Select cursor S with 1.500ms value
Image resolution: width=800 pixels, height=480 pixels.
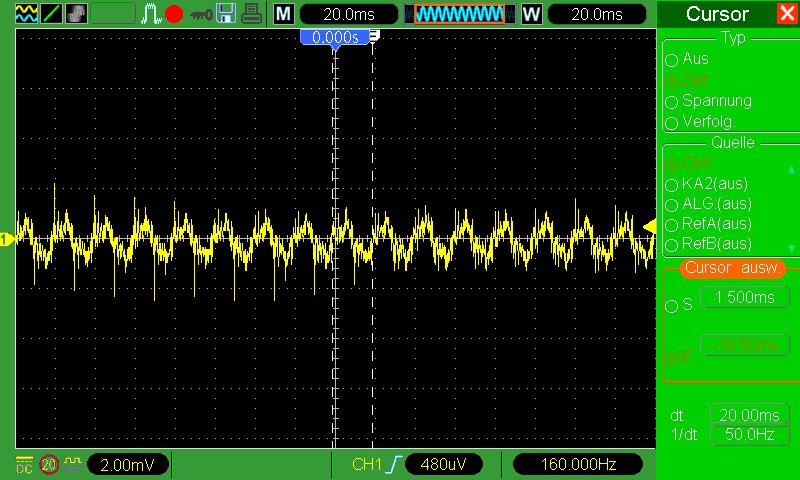(x=672, y=305)
